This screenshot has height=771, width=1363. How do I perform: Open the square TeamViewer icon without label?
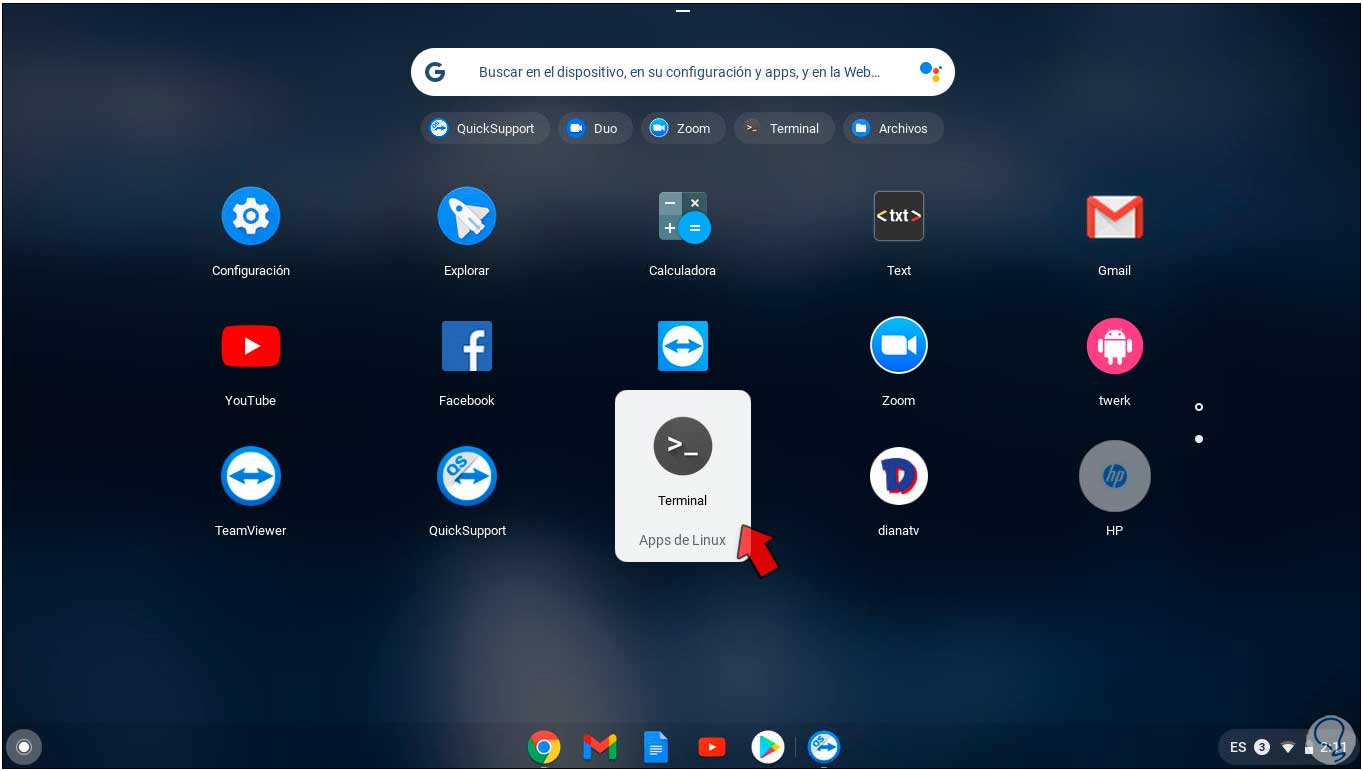683,346
